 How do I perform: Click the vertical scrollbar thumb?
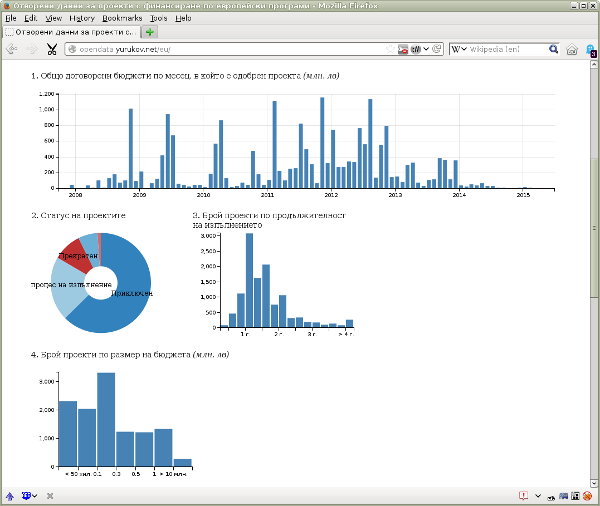(594, 228)
